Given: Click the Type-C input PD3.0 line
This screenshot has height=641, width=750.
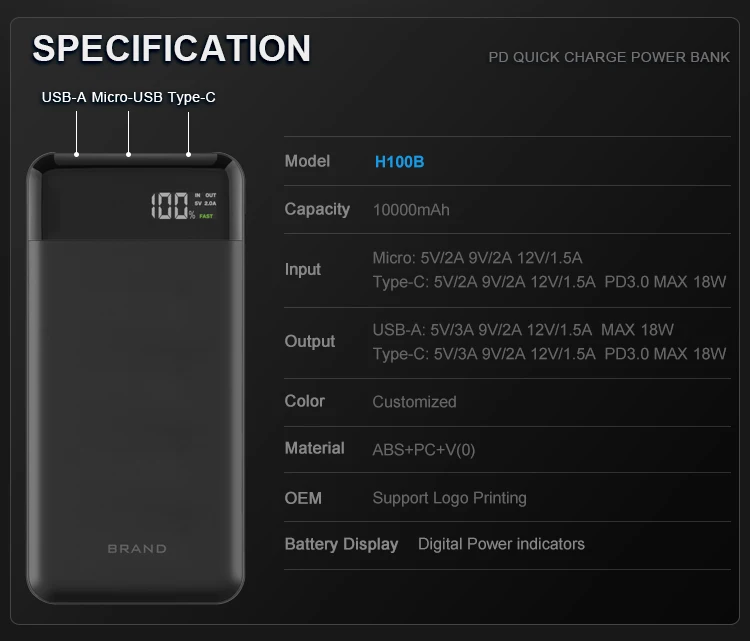Looking at the screenshot, I should click(x=549, y=282).
